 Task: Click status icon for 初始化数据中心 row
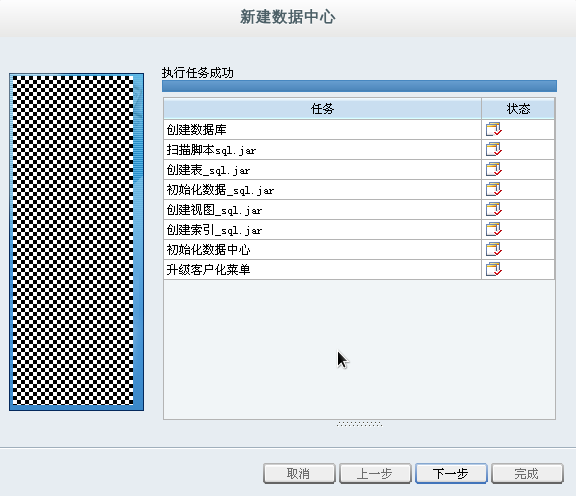(x=494, y=249)
